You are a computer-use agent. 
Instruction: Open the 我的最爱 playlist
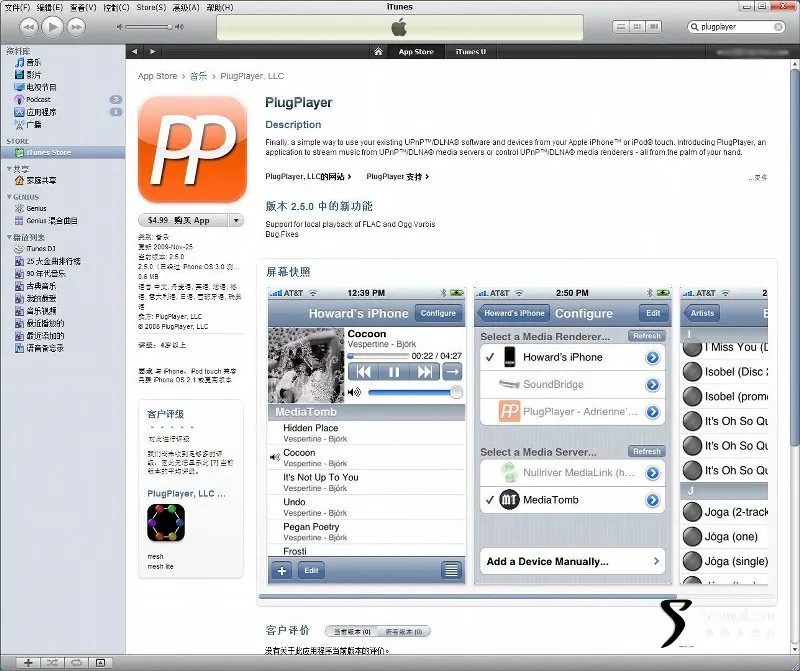coord(41,299)
